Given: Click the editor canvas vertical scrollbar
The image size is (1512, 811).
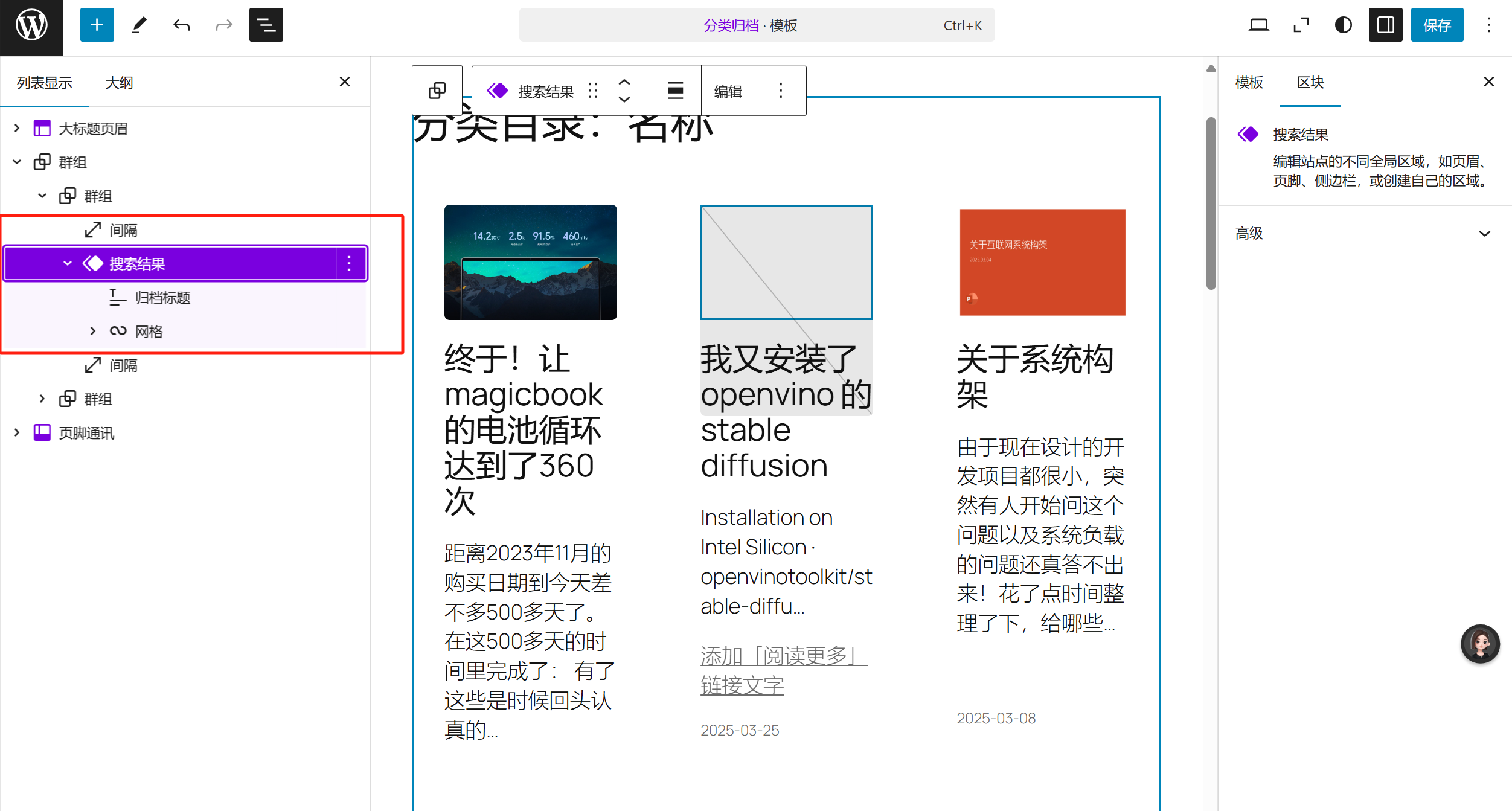Looking at the screenshot, I should pyautogui.click(x=1211, y=204).
